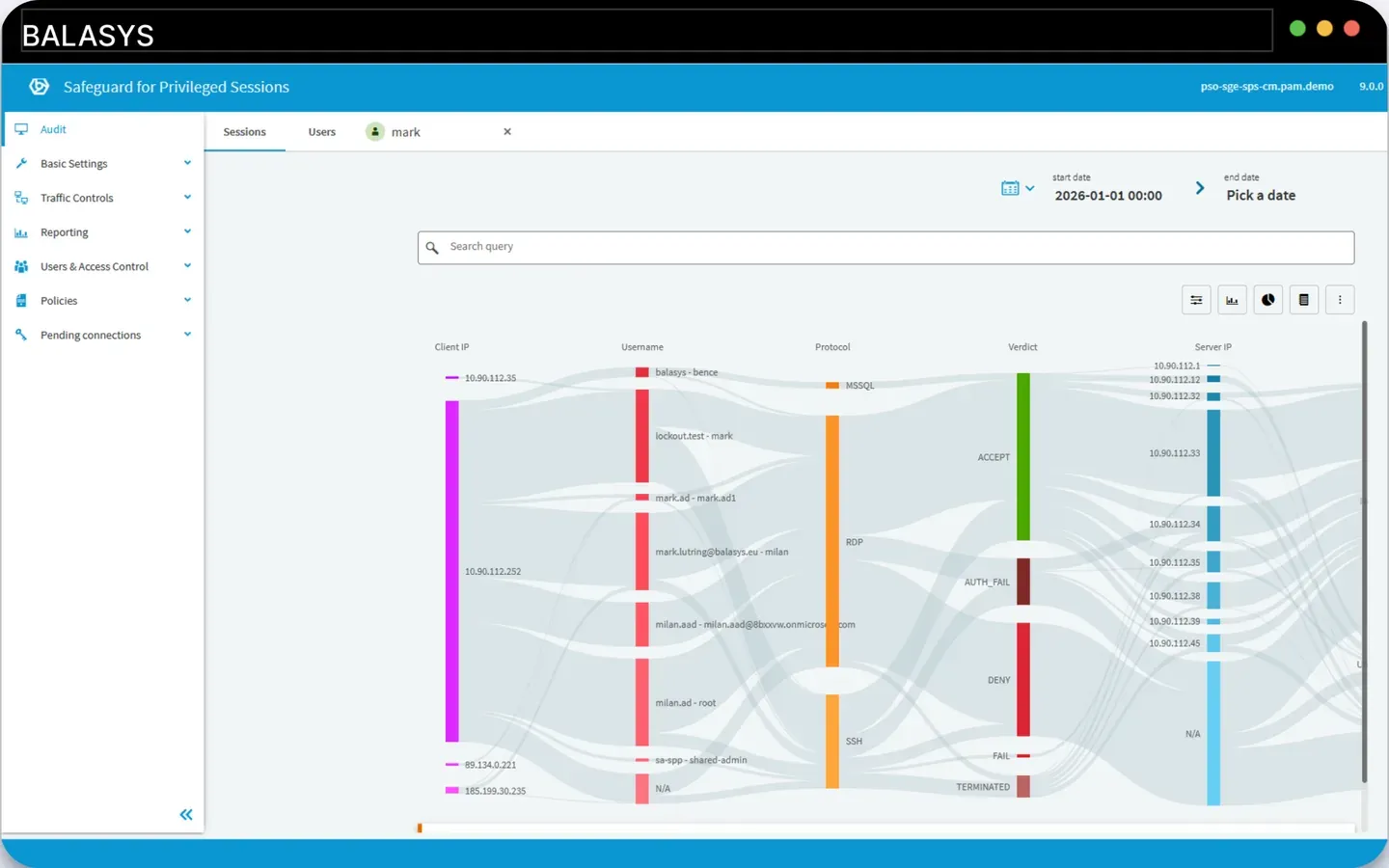Click the mark user avatar icon
Screen dimensions: 1389x868
[x=375, y=131]
